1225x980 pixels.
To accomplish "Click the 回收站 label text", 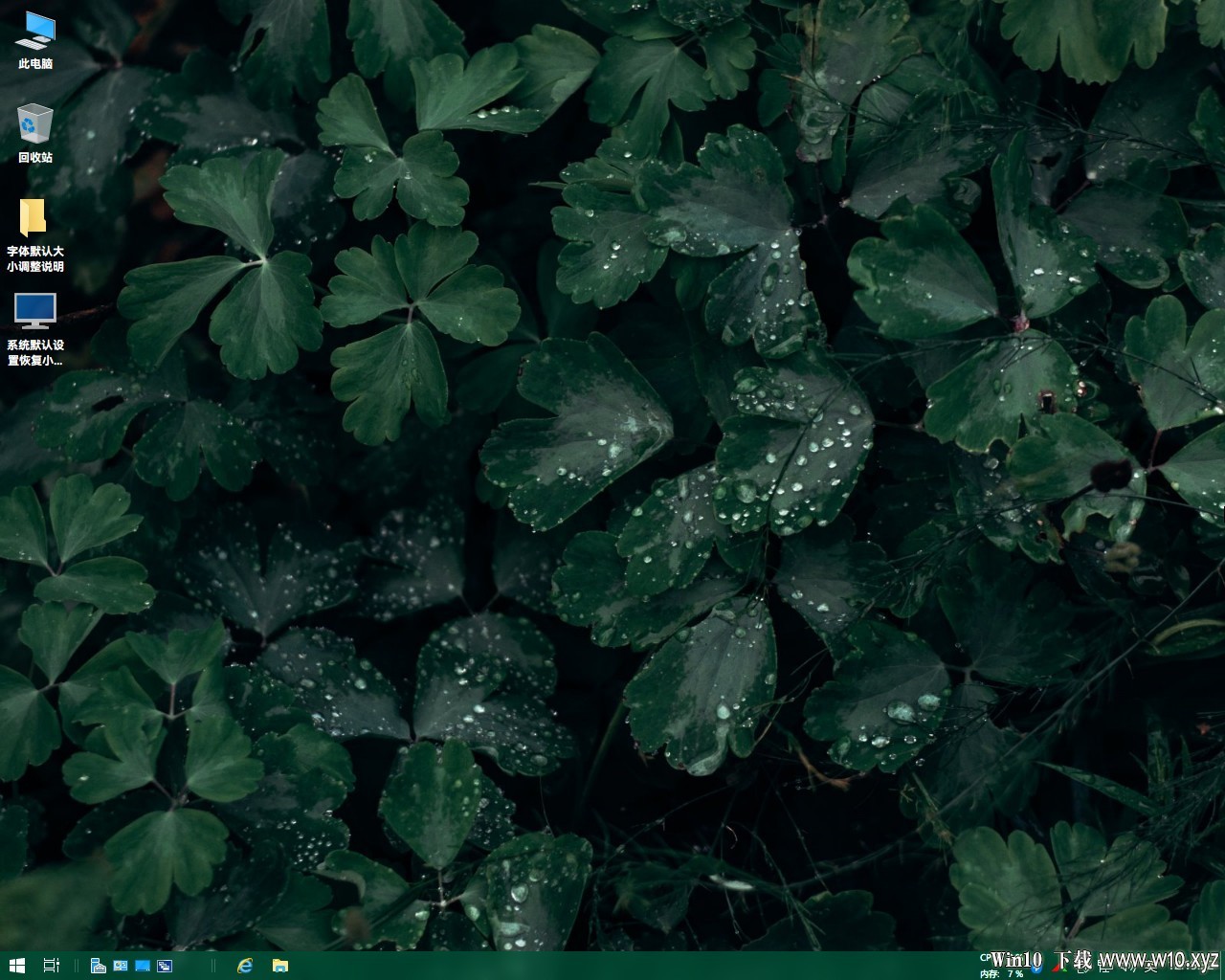I will 35,158.
